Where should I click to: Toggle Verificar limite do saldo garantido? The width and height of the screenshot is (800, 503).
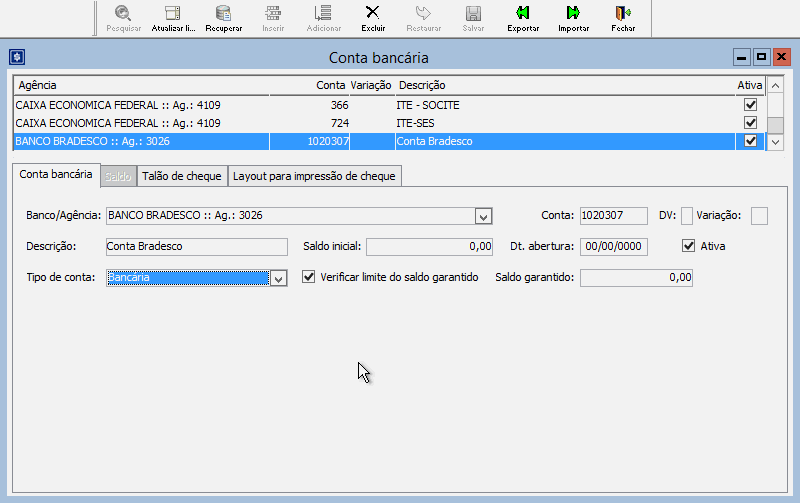[x=309, y=277]
